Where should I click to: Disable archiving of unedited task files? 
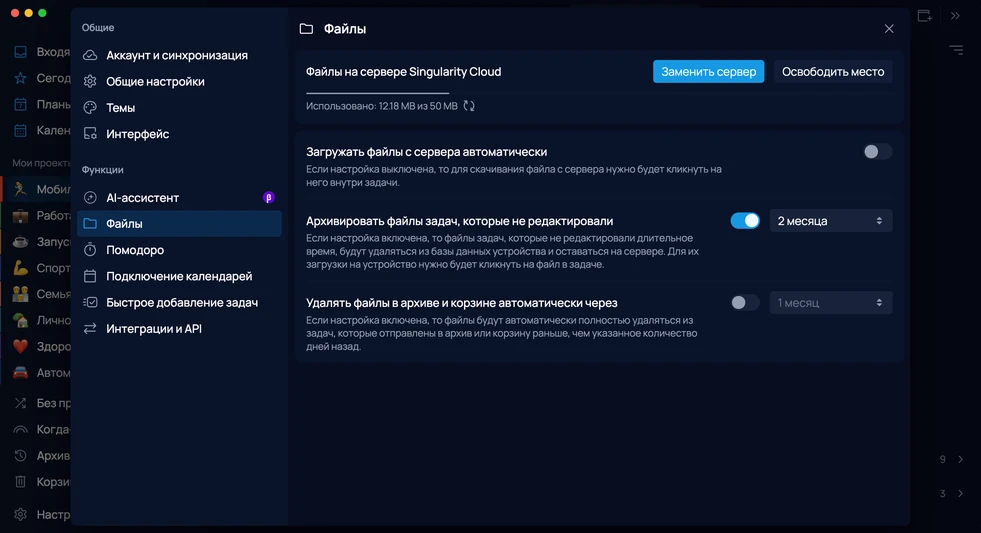[x=745, y=221]
